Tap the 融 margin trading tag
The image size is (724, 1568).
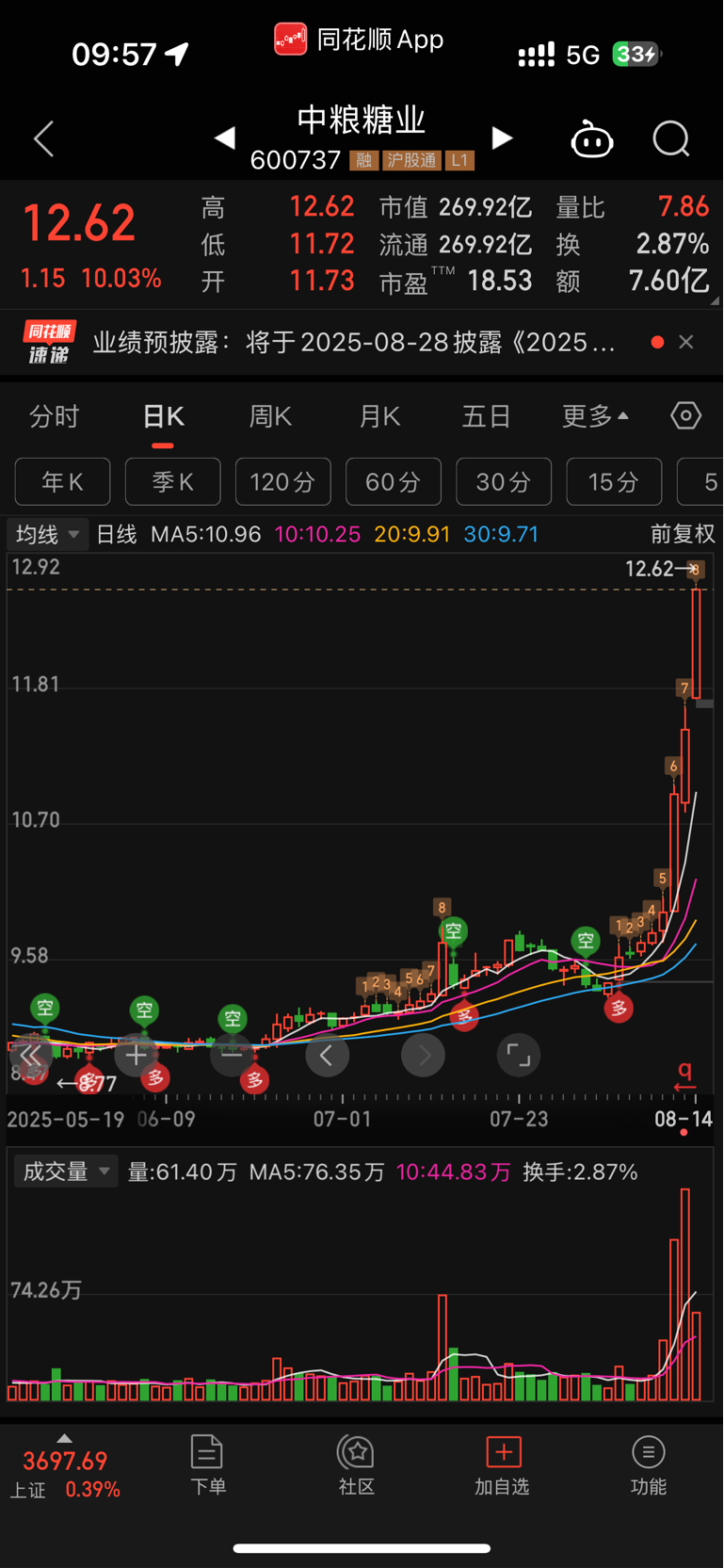363,160
